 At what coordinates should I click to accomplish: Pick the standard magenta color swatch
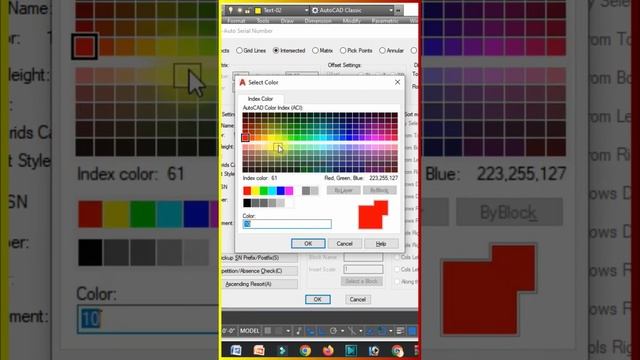[289, 191]
